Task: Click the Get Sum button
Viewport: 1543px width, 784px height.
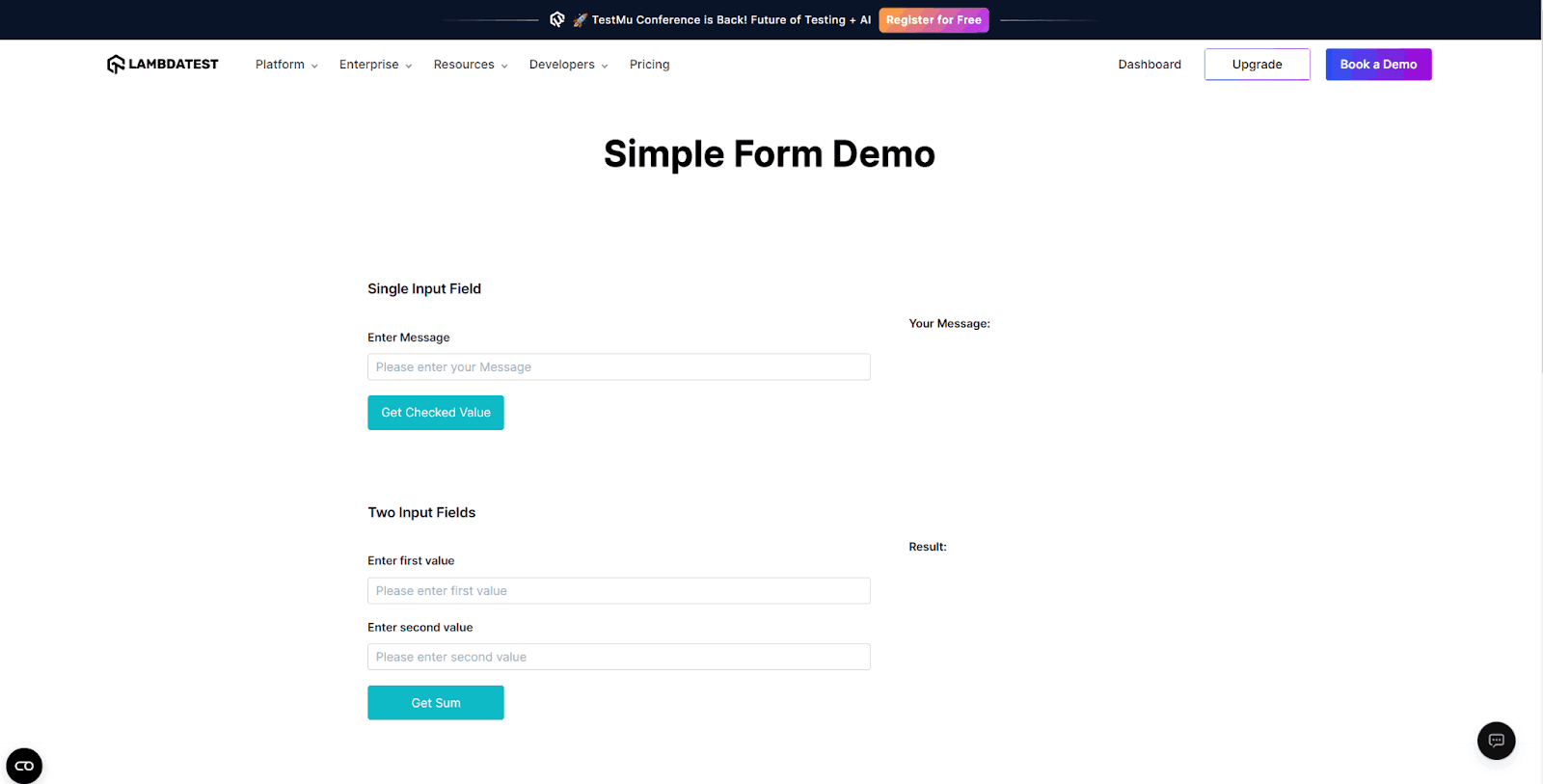Action: click(435, 703)
